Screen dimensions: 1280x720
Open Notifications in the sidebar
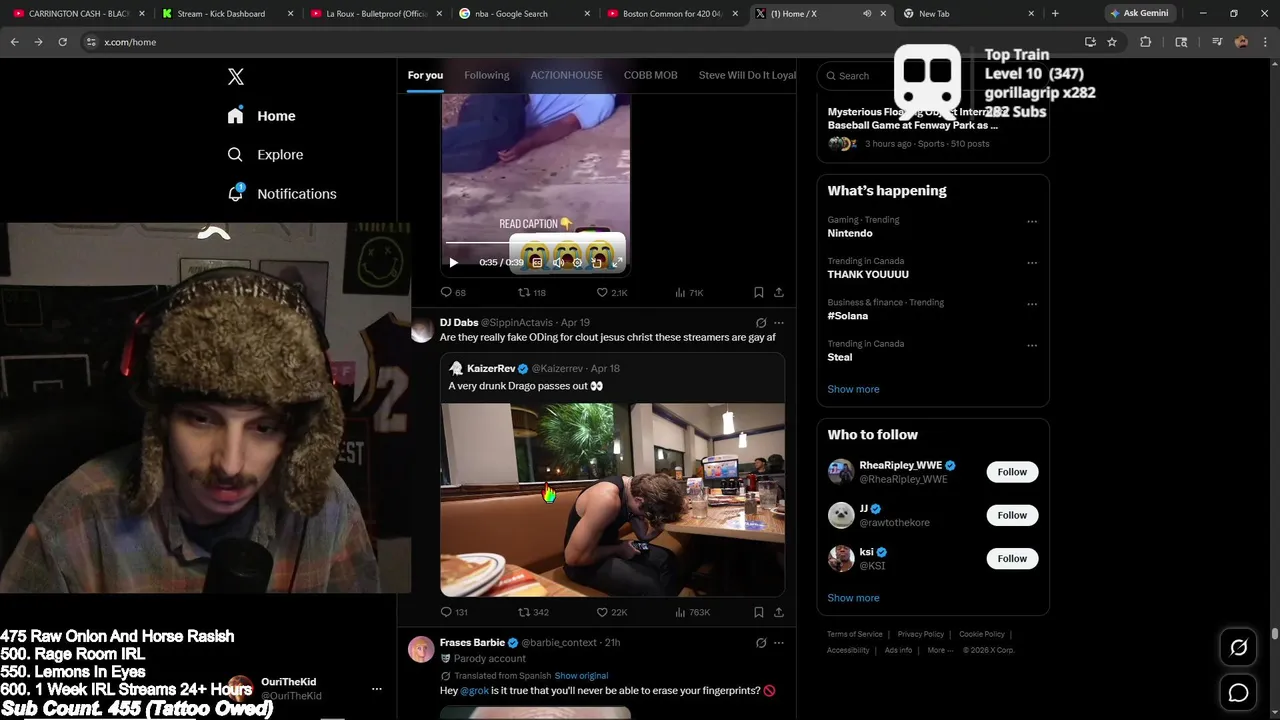[x=282, y=194]
